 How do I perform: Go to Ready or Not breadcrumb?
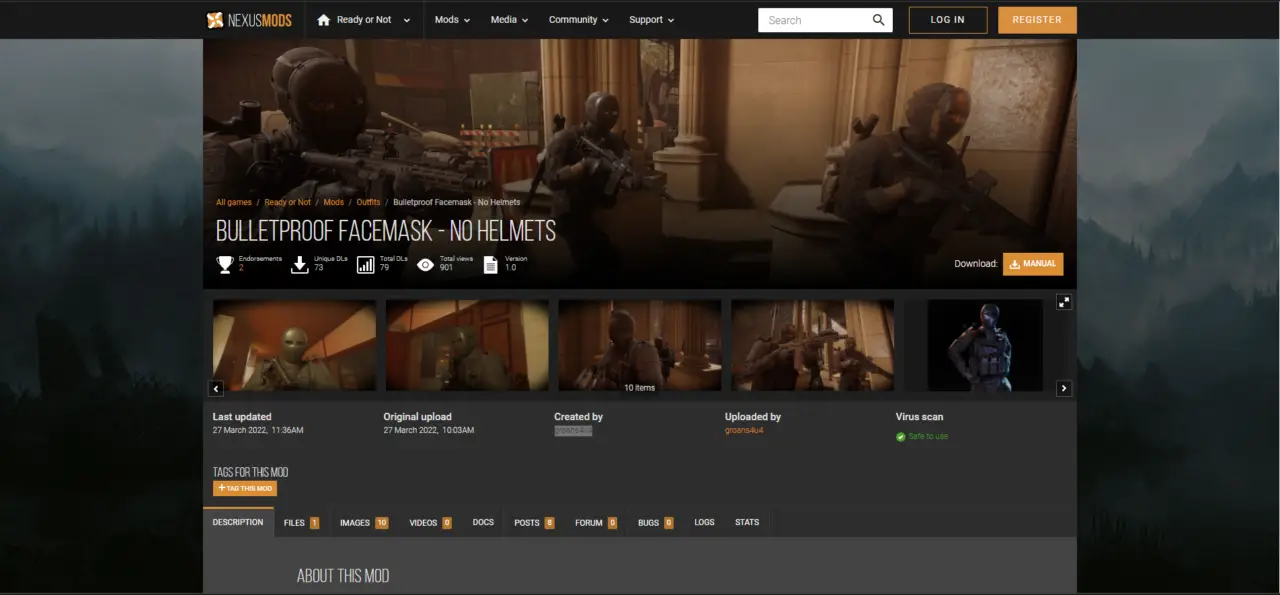(x=287, y=203)
